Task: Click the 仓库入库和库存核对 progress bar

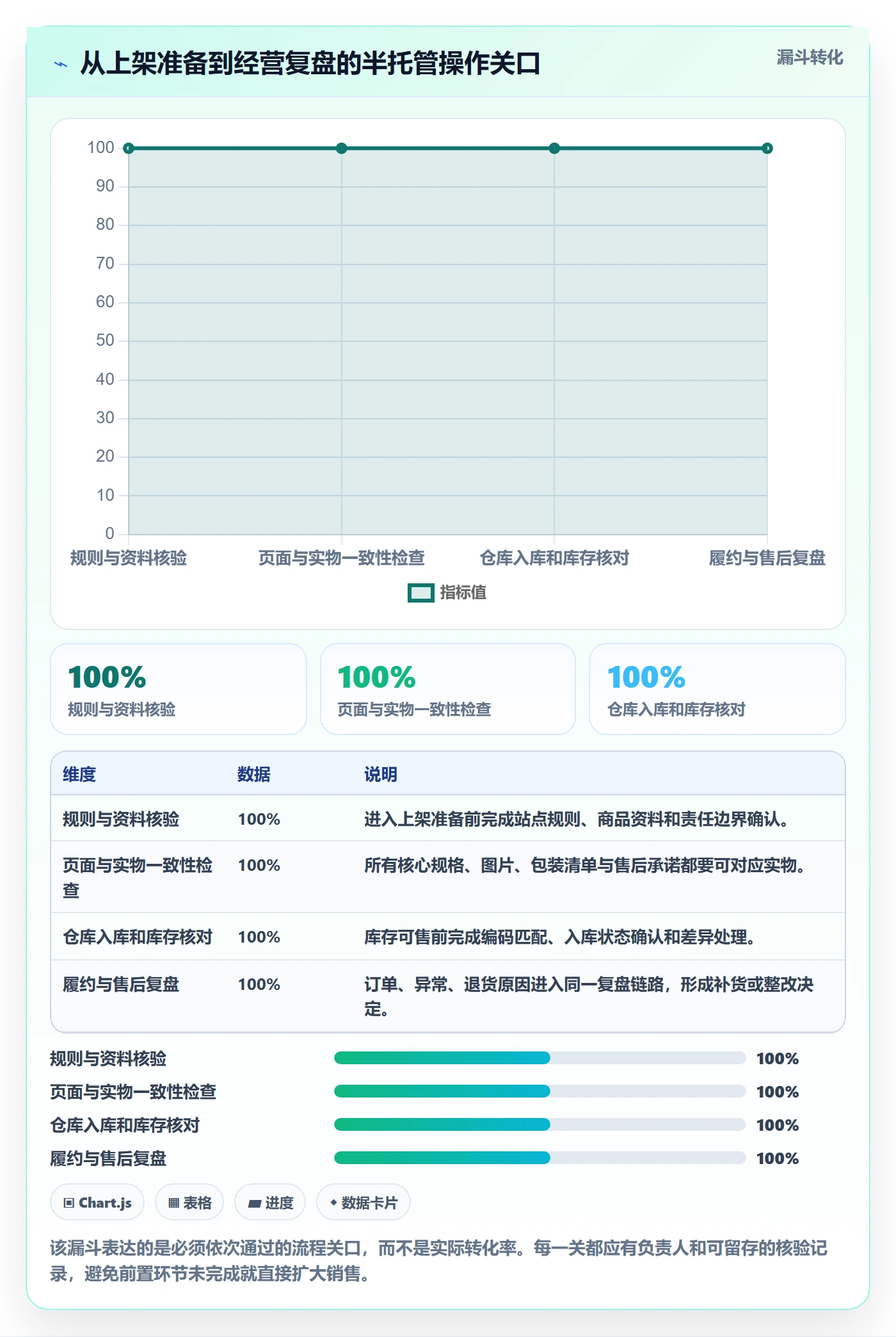Action: (540, 1124)
